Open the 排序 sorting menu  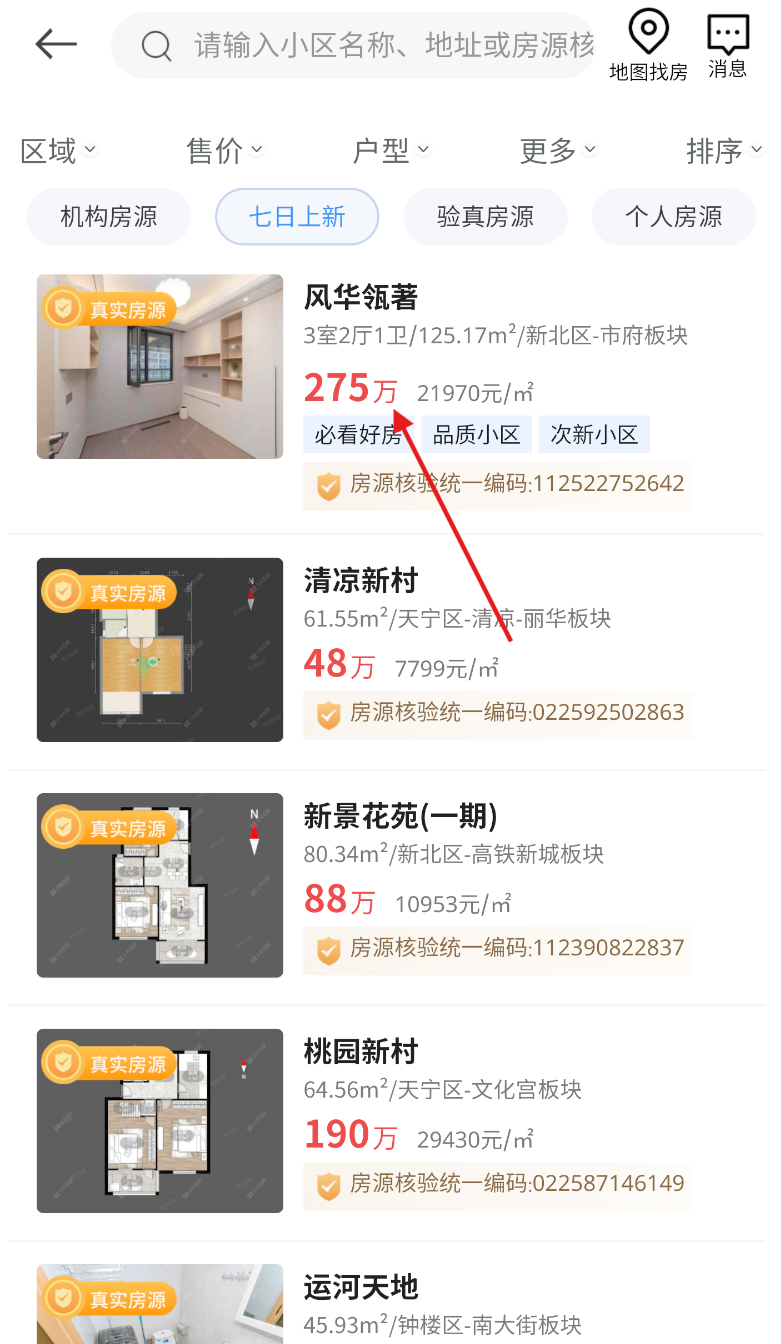(724, 151)
